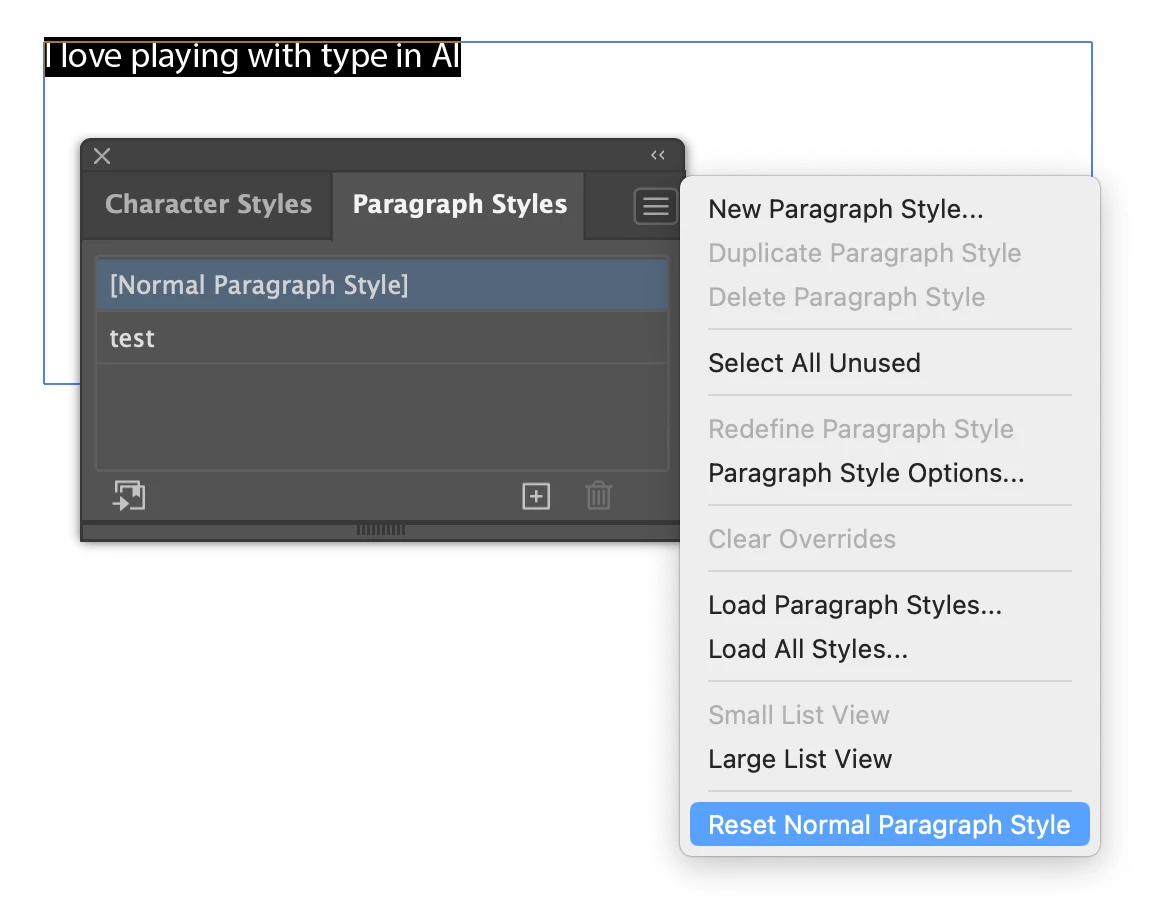Screen dimensions: 1176x924
Task: Open the Paragraph Styles panel menu icon
Action: tap(655, 207)
